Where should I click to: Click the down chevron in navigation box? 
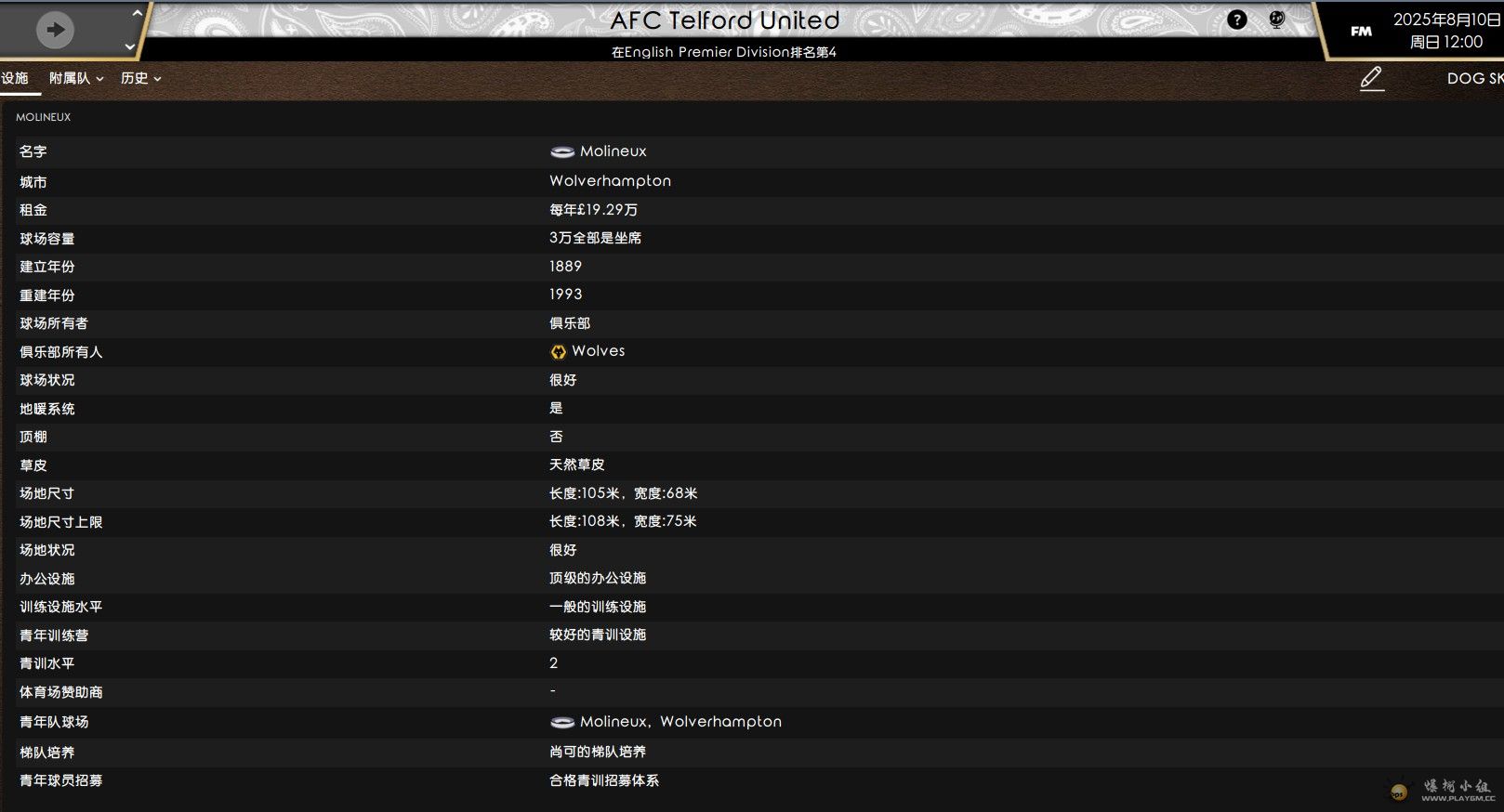click(x=130, y=46)
